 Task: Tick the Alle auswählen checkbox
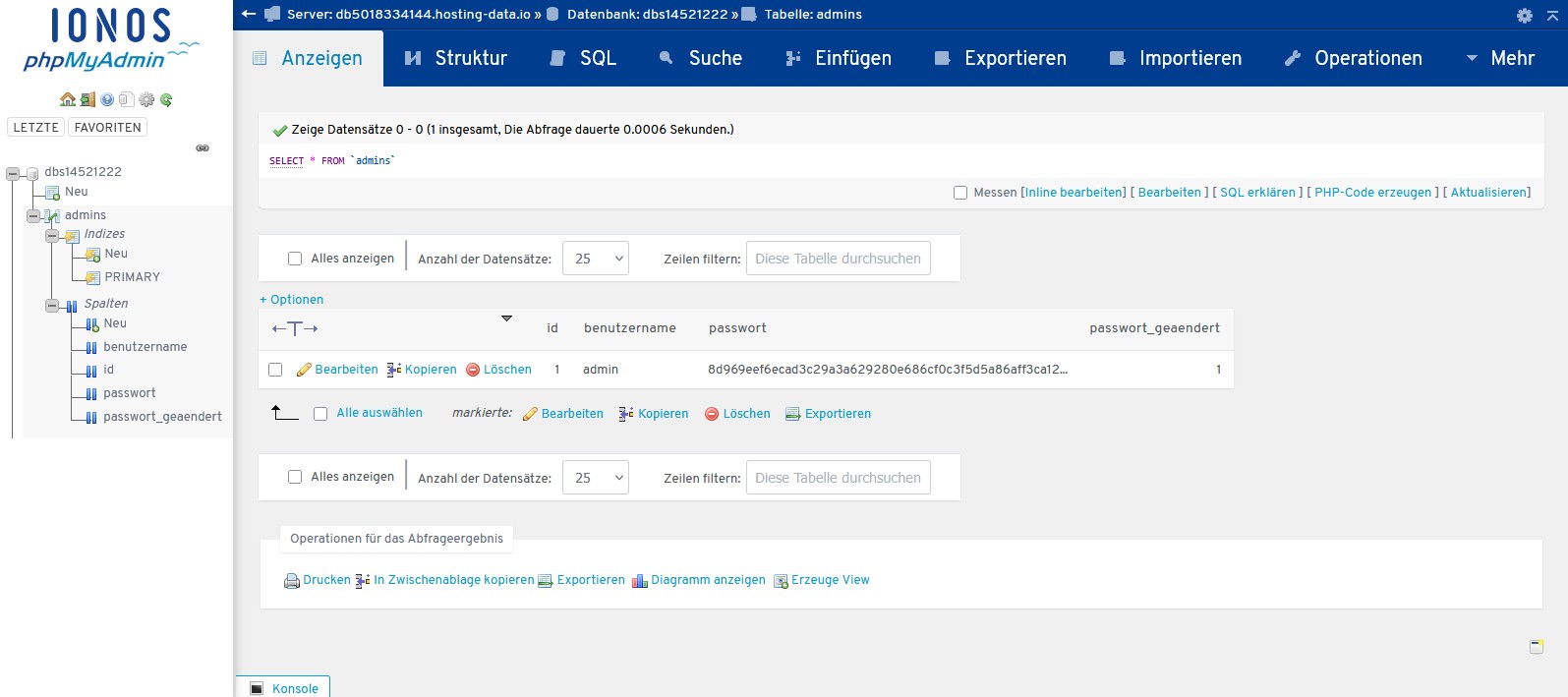coord(320,414)
